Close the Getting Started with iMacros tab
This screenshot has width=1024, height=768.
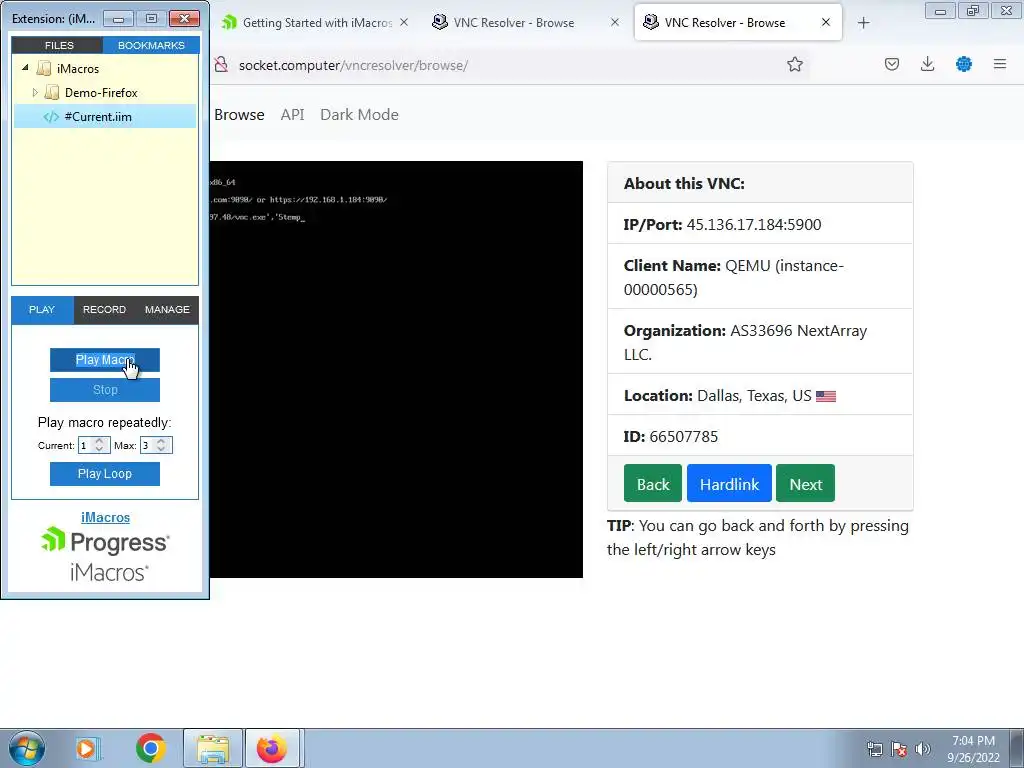[404, 22]
